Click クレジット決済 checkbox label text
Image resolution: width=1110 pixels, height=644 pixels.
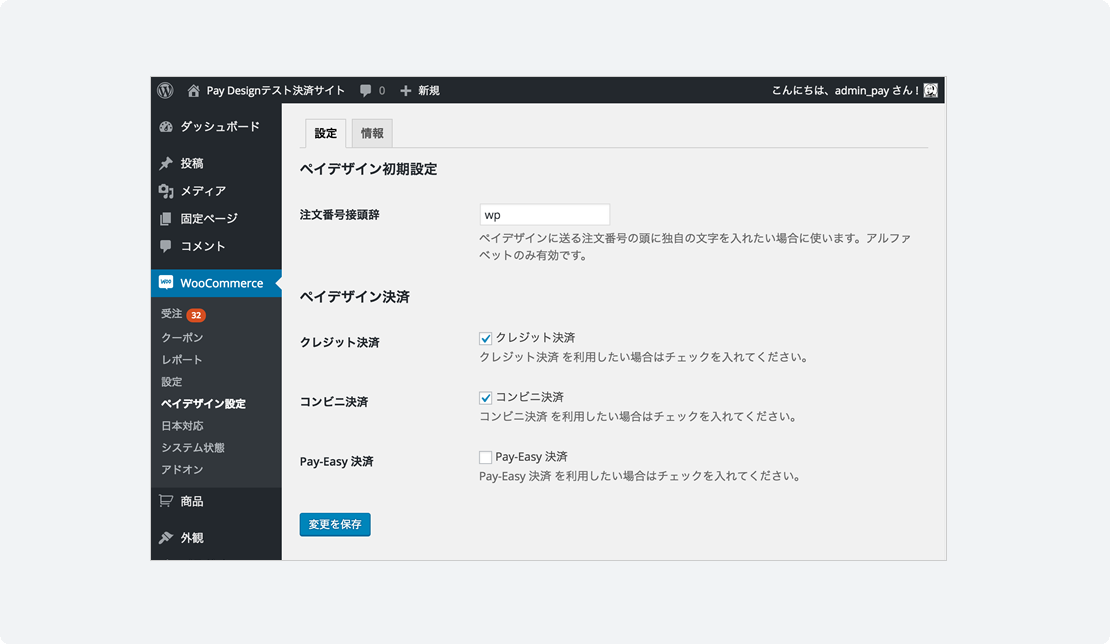click(535, 338)
